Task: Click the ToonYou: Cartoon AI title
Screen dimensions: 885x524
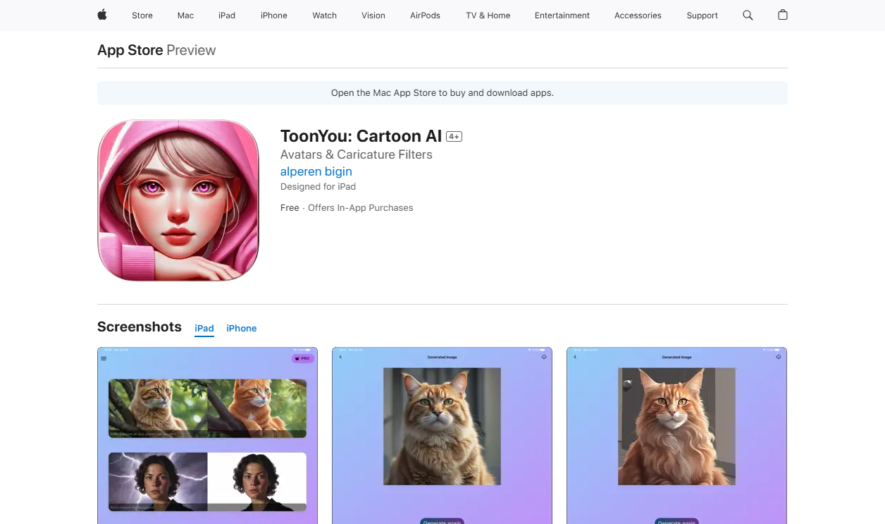Action: click(361, 136)
